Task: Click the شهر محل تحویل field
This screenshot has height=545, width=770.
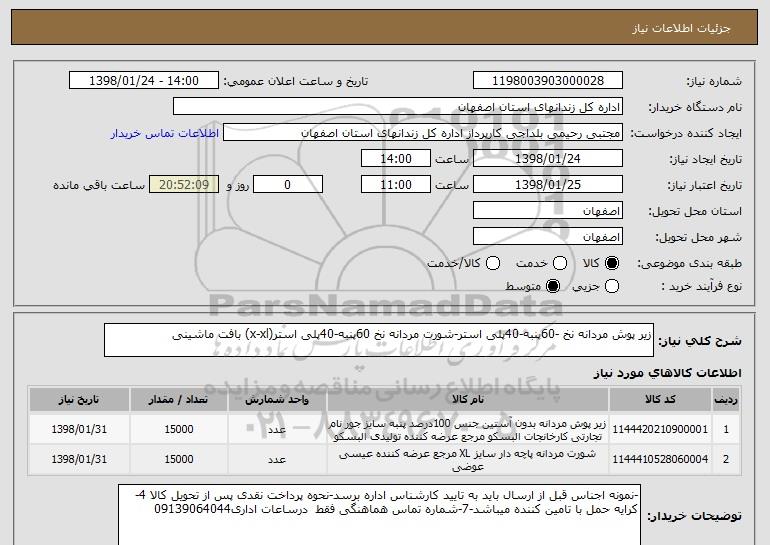Action: tap(548, 237)
